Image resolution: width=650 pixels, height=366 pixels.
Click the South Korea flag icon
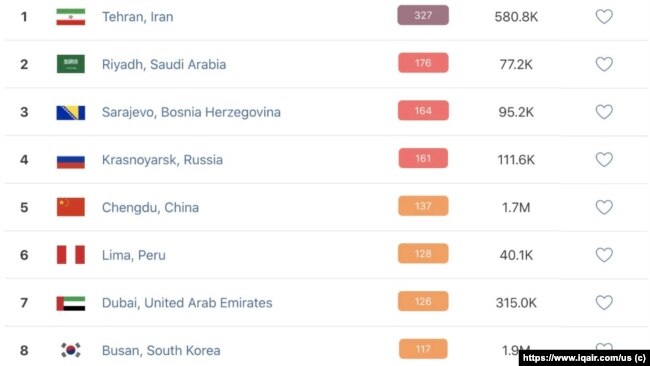pos(71,350)
